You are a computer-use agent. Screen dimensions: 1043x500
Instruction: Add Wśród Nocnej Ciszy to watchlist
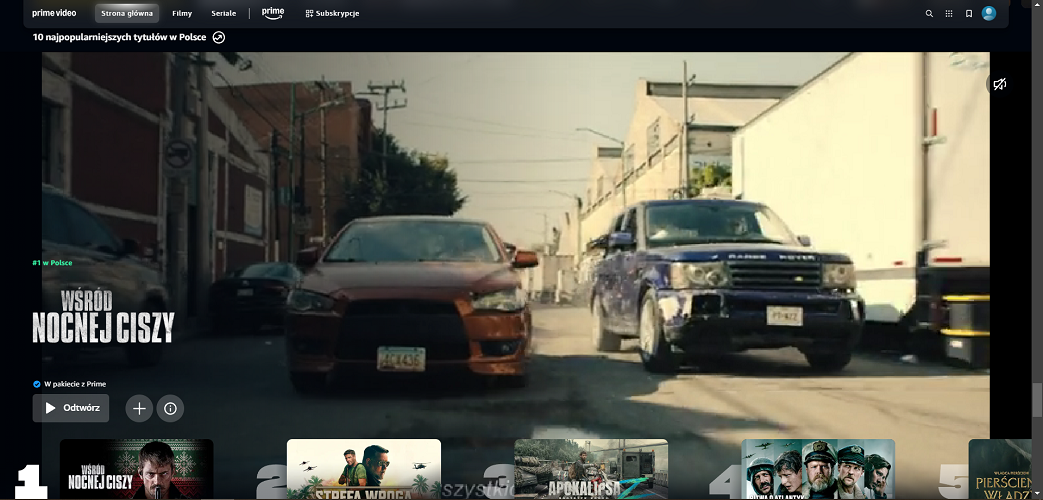[x=139, y=408]
